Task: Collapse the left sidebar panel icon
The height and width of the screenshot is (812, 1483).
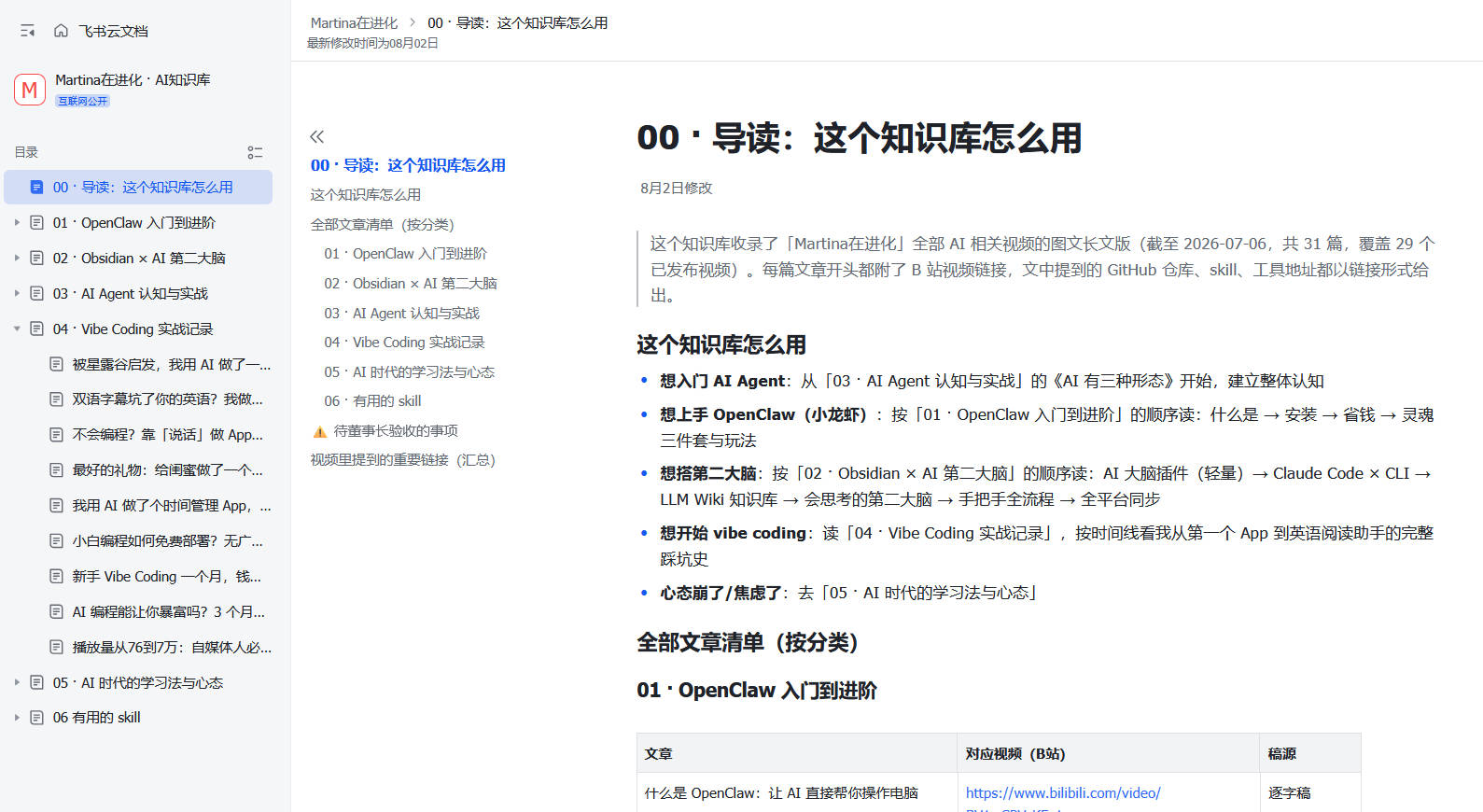Action: pos(27,31)
